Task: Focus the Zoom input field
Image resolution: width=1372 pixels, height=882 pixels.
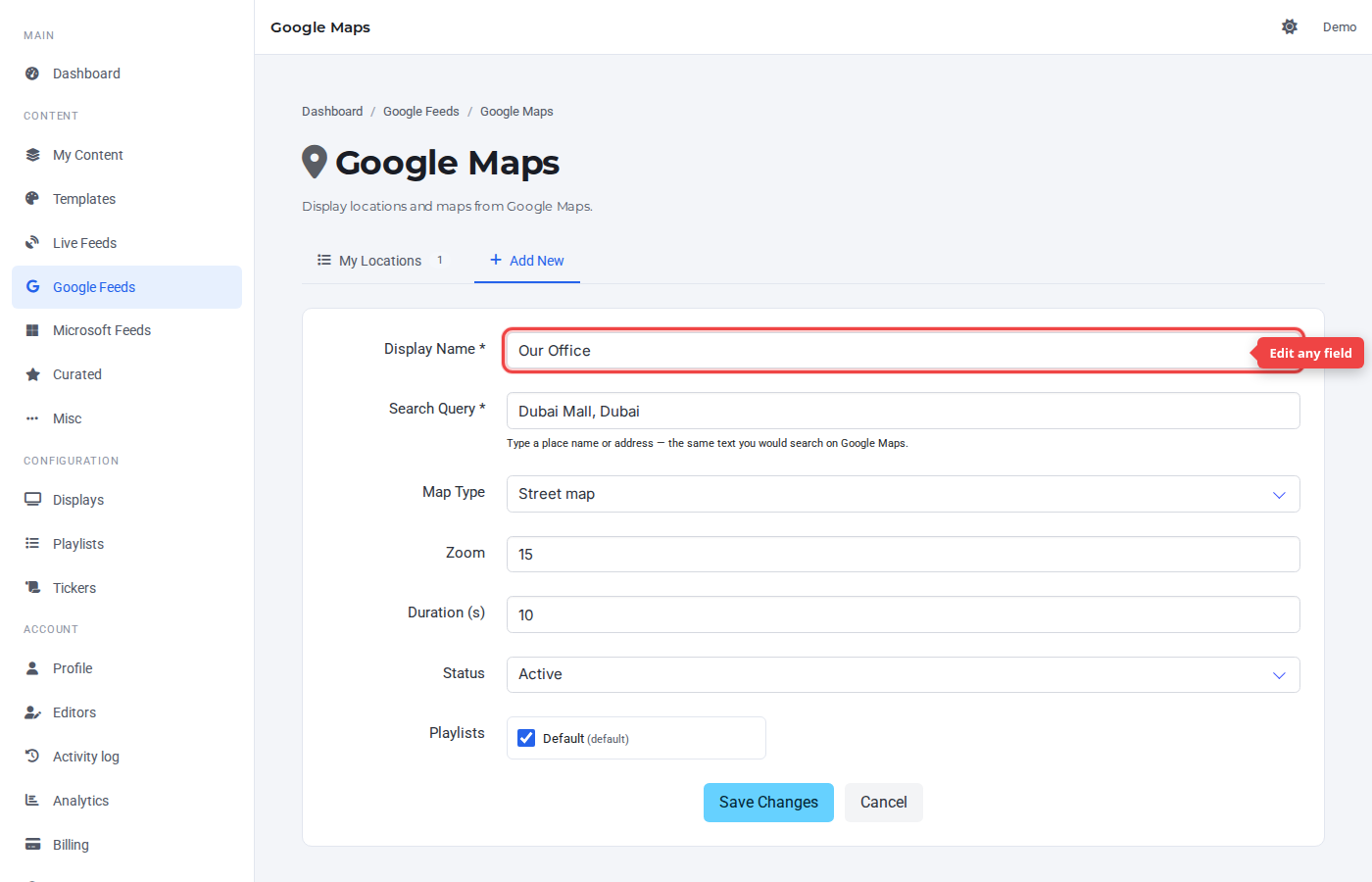Action: click(x=903, y=555)
